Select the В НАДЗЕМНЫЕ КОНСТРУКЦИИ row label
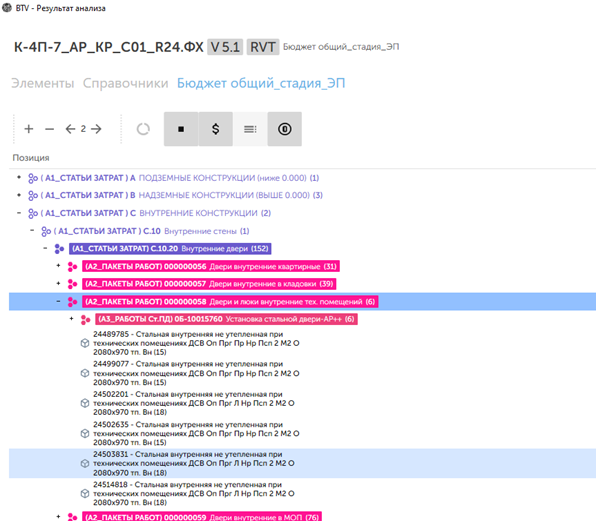 [x=182, y=195]
